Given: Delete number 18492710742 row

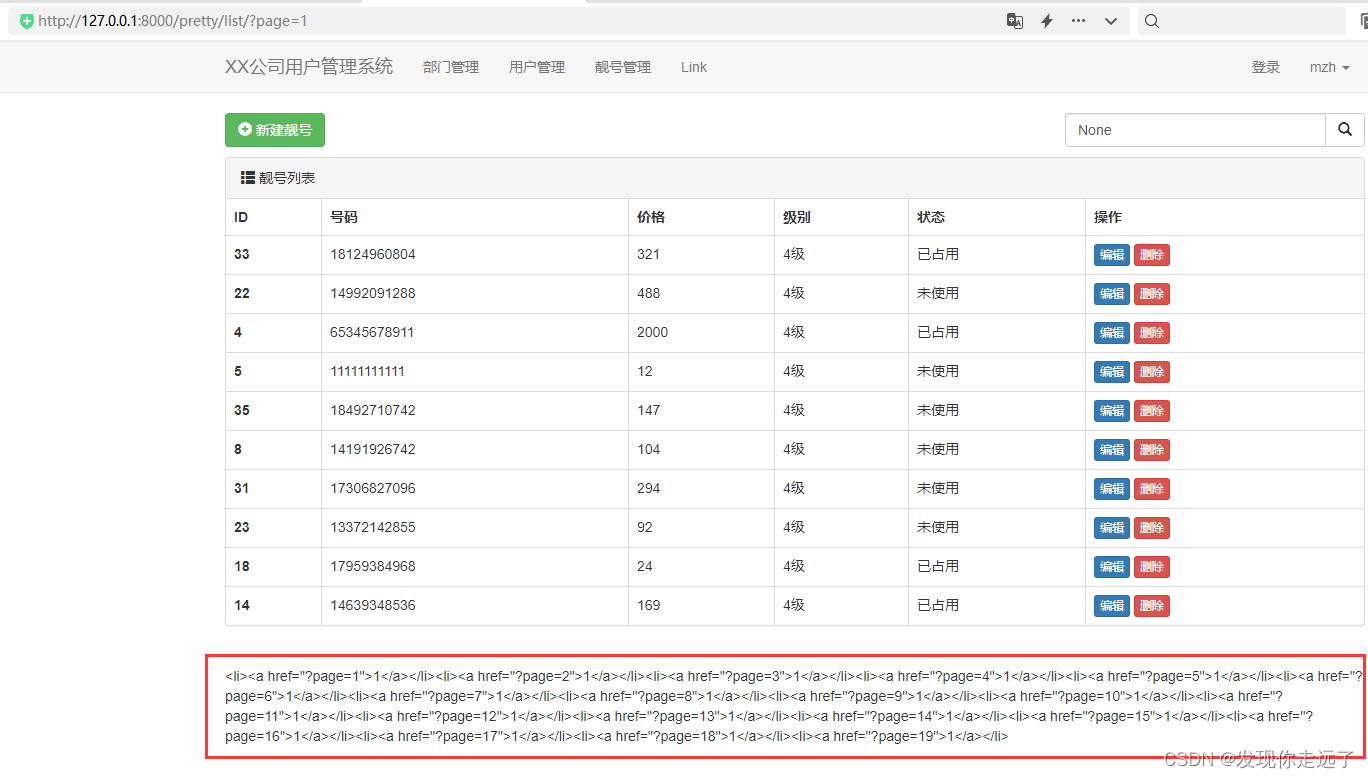Looking at the screenshot, I should 1152,411.
